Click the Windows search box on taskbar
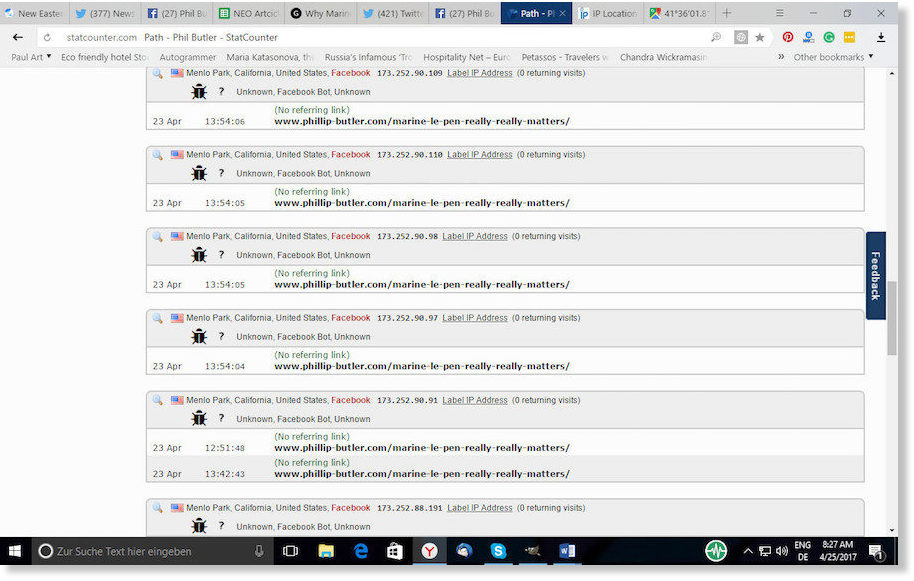Image resolution: width=914 pixels, height=581 pixels. (x=151, y=551)
